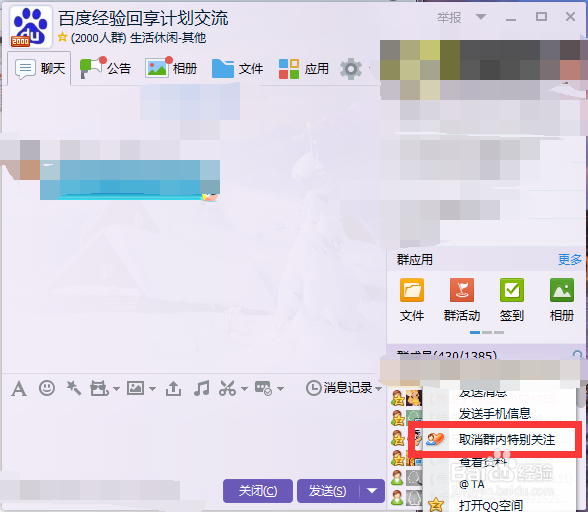
Task: Click the group title 百度经验回享计划交流
Action: 144,18
